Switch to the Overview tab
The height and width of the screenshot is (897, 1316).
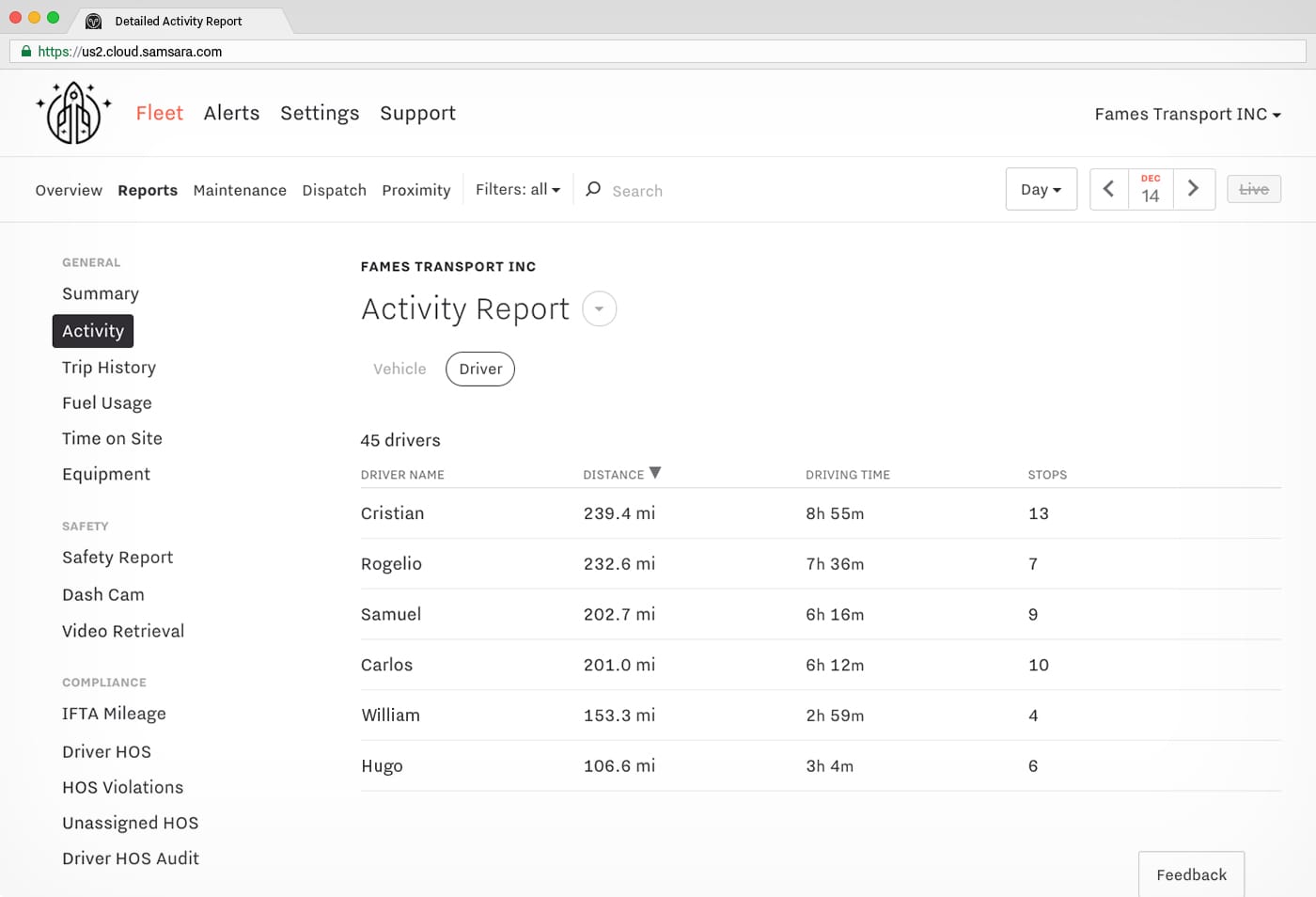[x=69, y=190]
